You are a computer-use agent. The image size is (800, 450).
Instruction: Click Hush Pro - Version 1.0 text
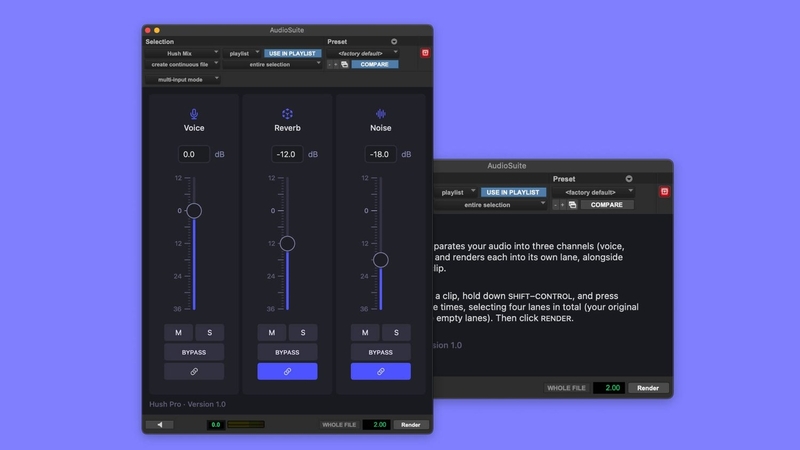(187, 404)
